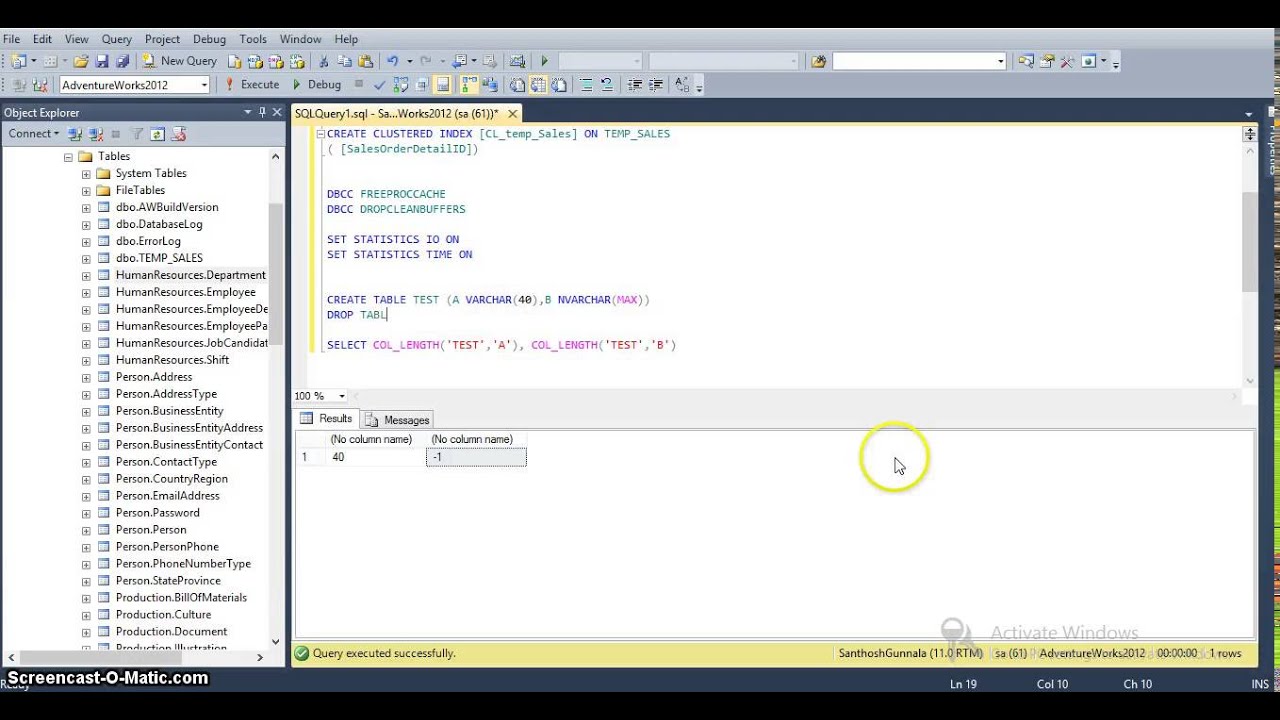
Task: Click the Save All icon
Action: click(x=122, y=61)
